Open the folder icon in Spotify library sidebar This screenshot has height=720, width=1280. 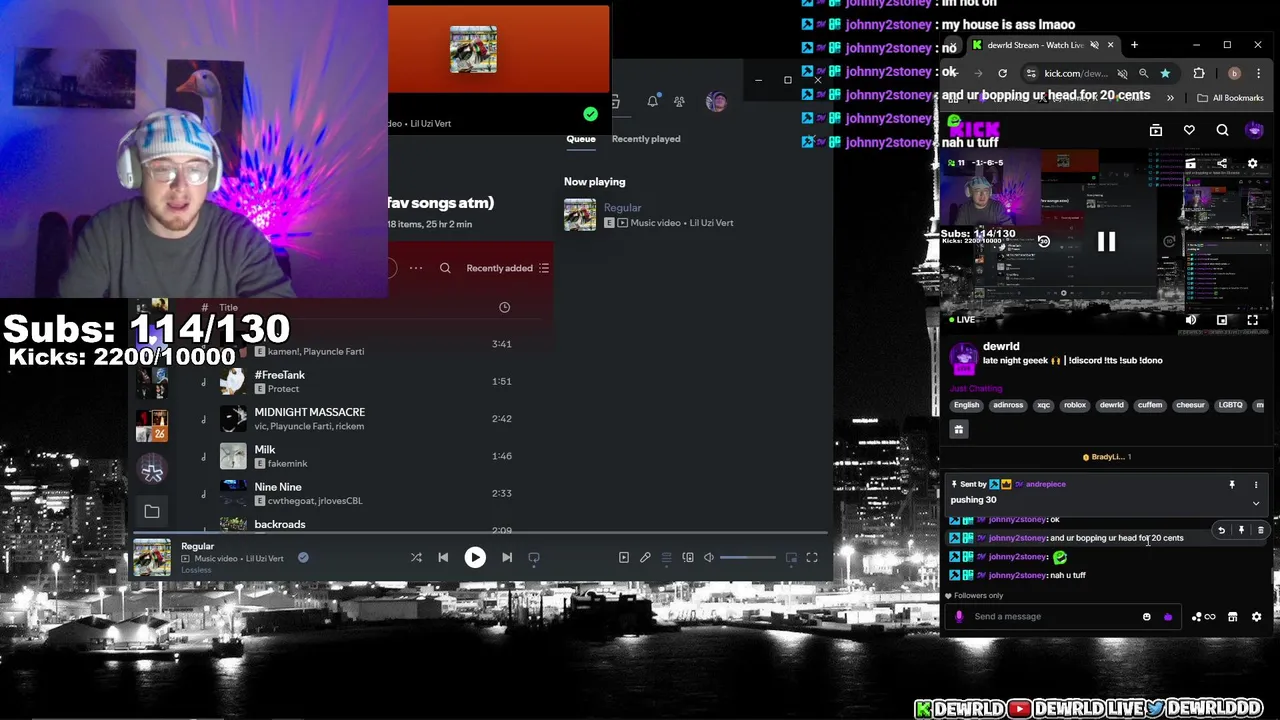(x=152, y=512)
